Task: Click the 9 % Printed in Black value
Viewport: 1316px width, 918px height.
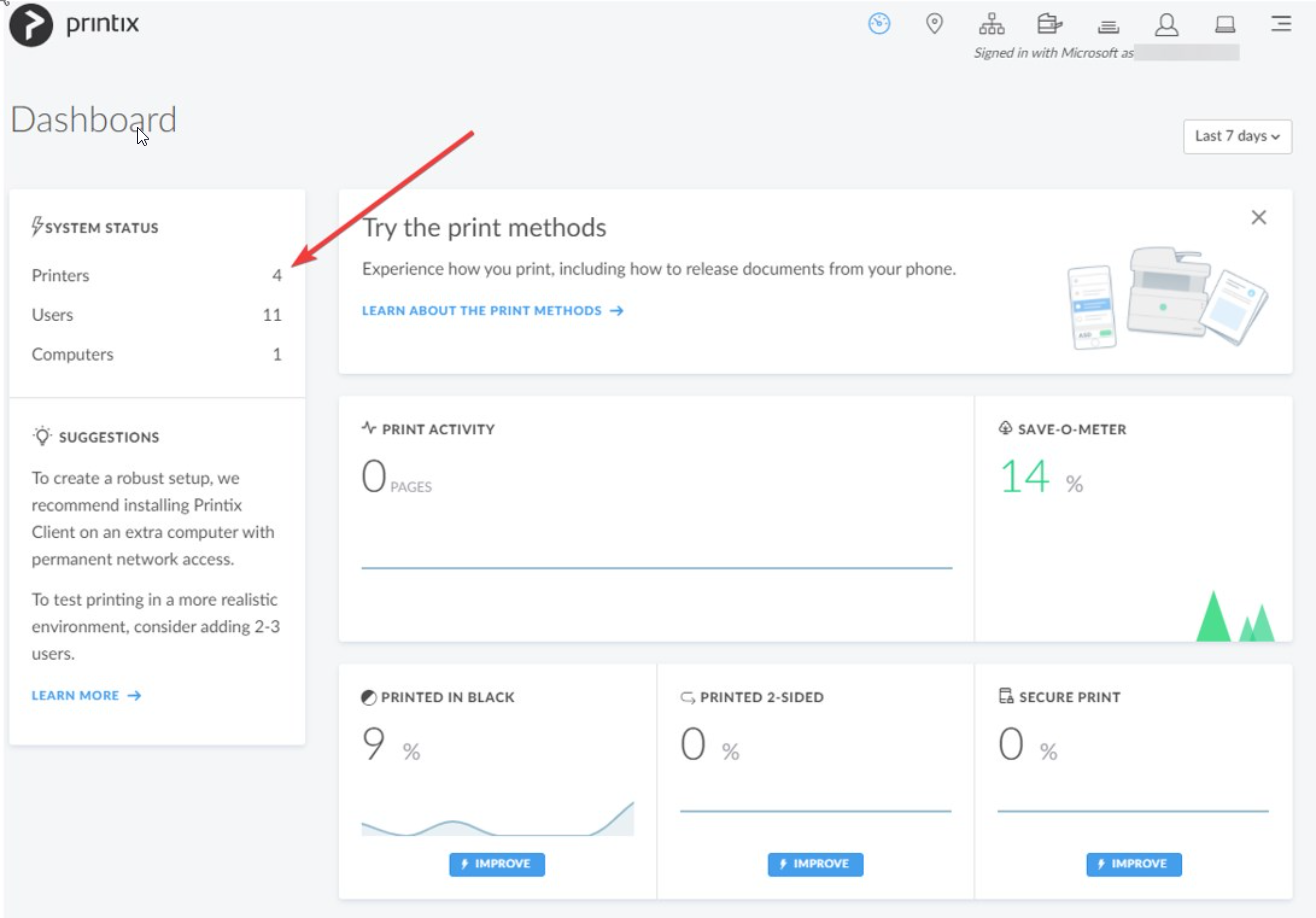Action: (x=391, y=746)
